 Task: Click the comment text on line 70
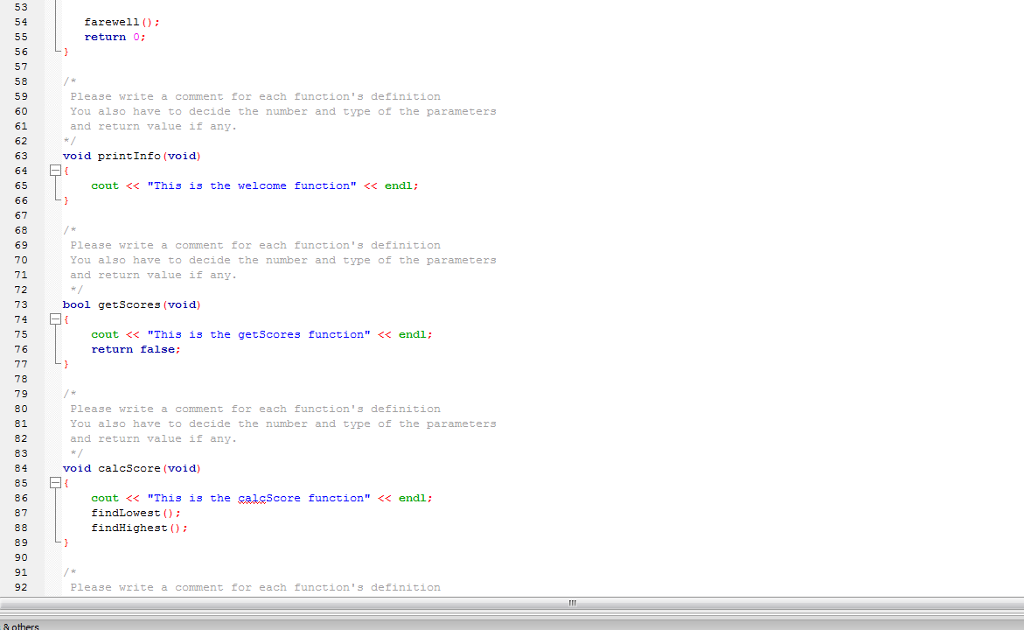tap(283, 260)
